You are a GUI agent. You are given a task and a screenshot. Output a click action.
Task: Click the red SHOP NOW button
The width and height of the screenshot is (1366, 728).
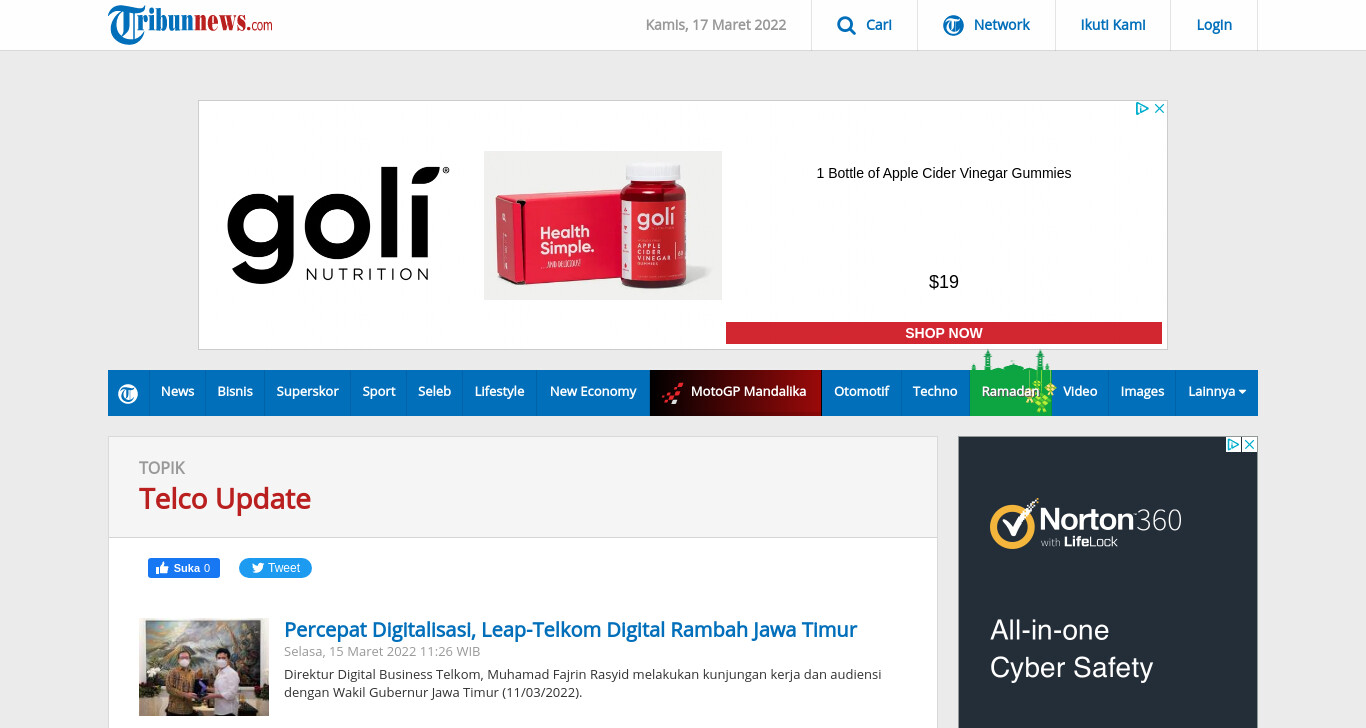[x=944, y=333]
